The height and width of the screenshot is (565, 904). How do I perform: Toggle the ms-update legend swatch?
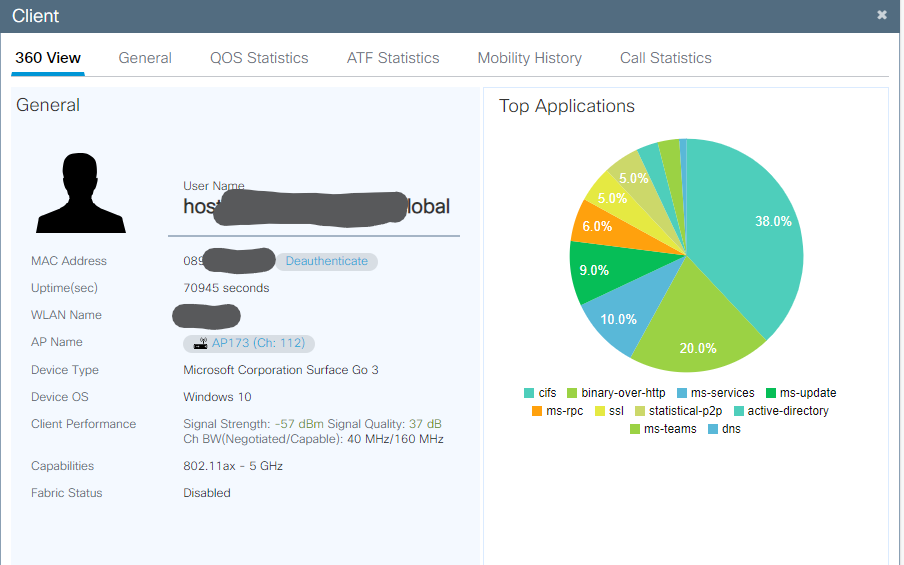[770, 393]
